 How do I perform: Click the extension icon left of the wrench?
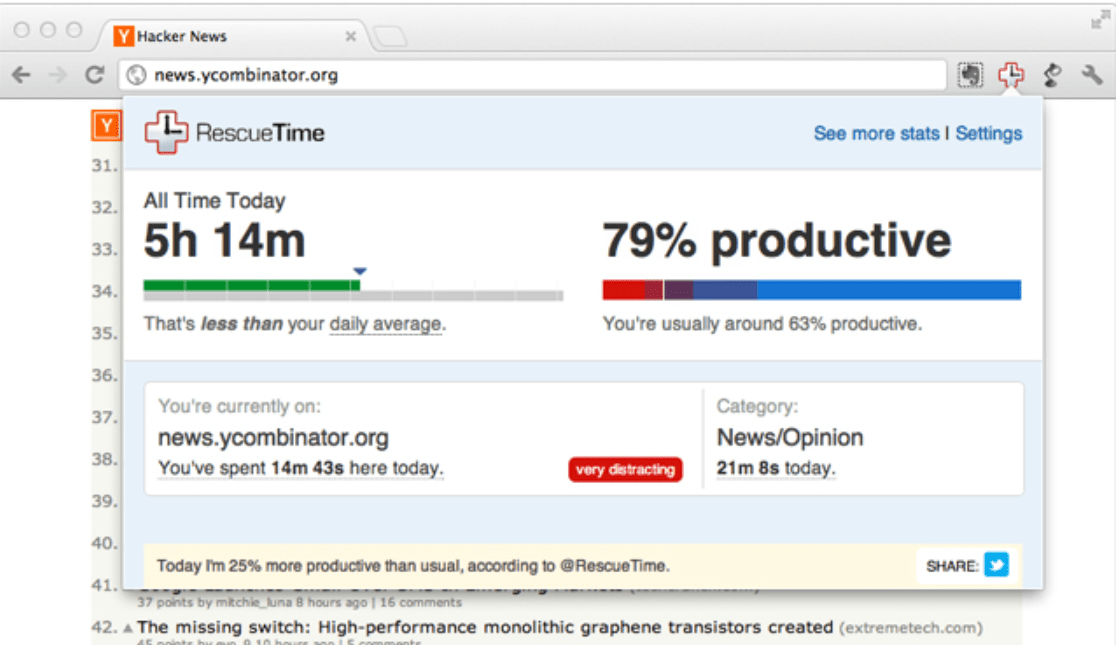(1052, 75)
